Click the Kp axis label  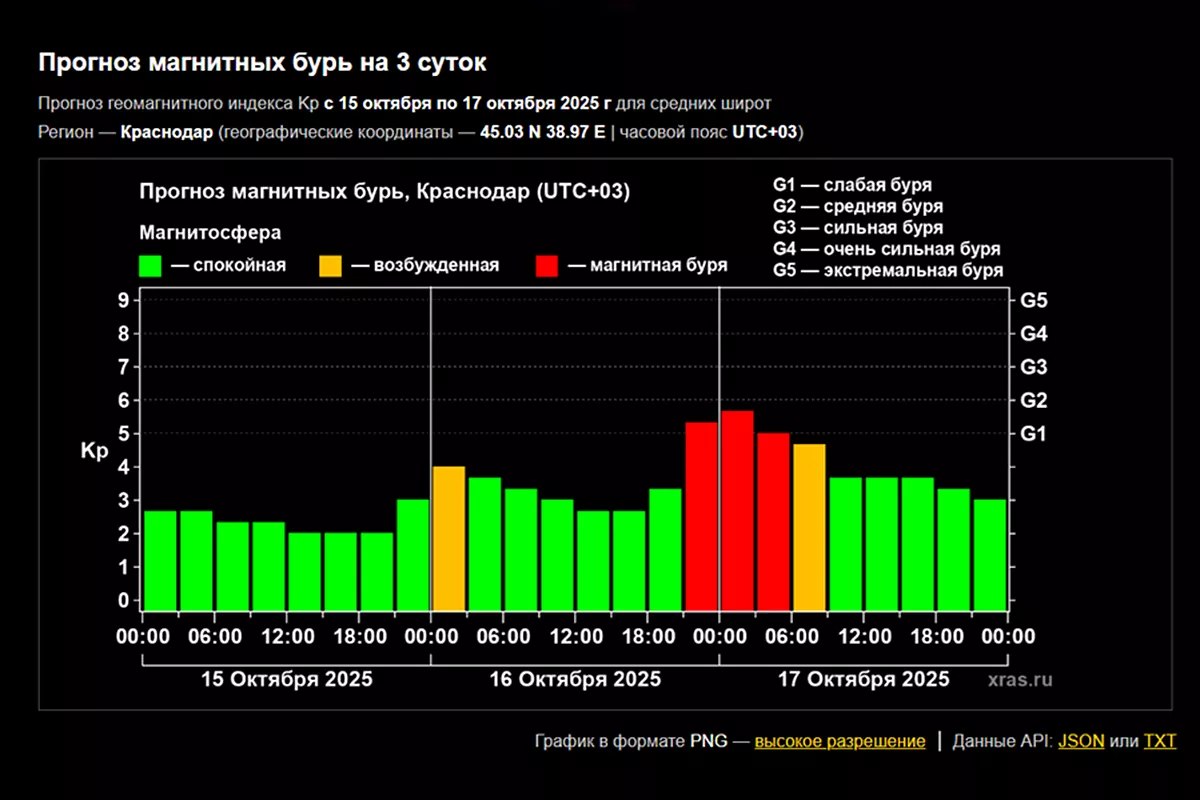click(x=94, y=451)
